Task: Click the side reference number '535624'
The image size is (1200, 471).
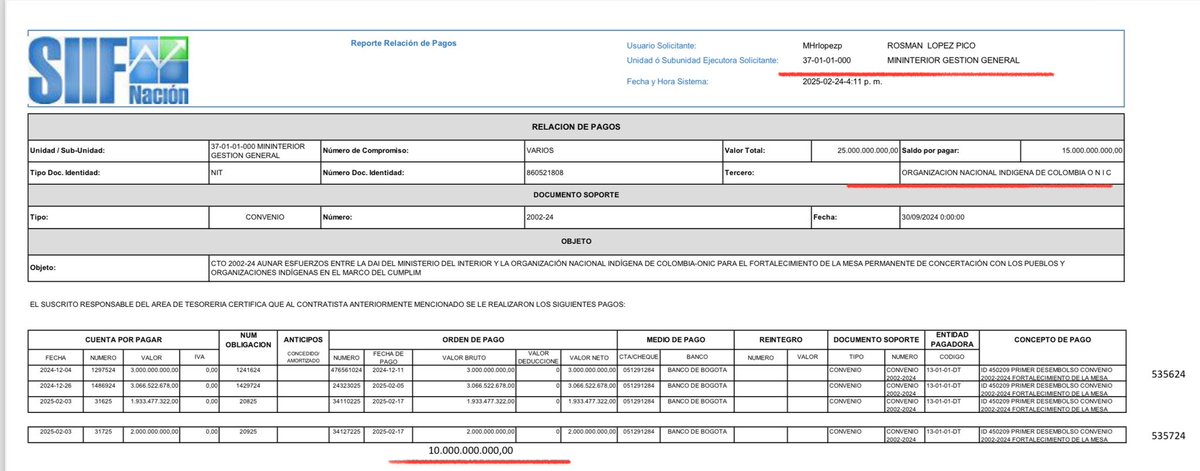Action: [x=1168, y=372]
